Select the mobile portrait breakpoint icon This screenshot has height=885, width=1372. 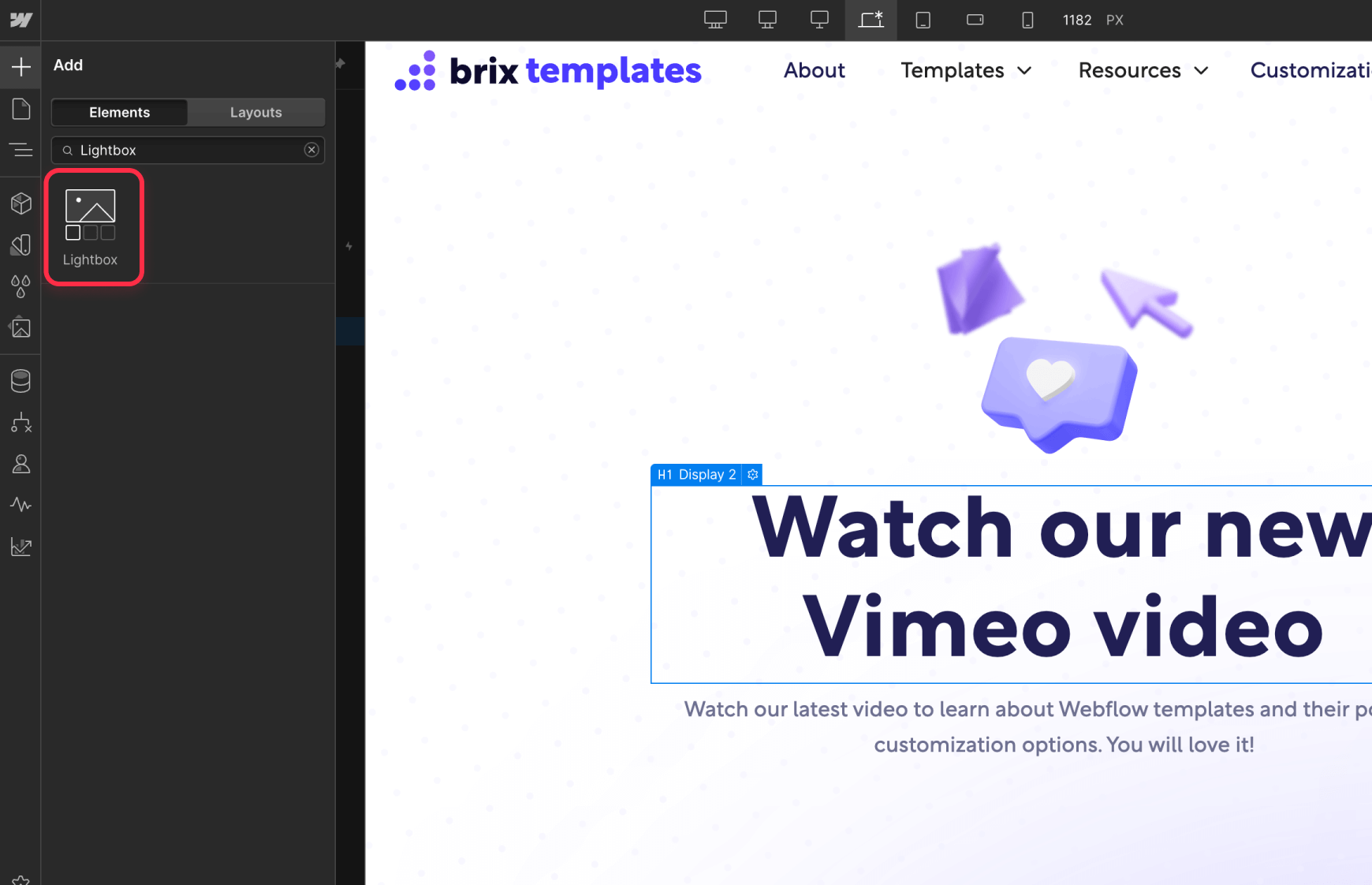pos(1027,20)
